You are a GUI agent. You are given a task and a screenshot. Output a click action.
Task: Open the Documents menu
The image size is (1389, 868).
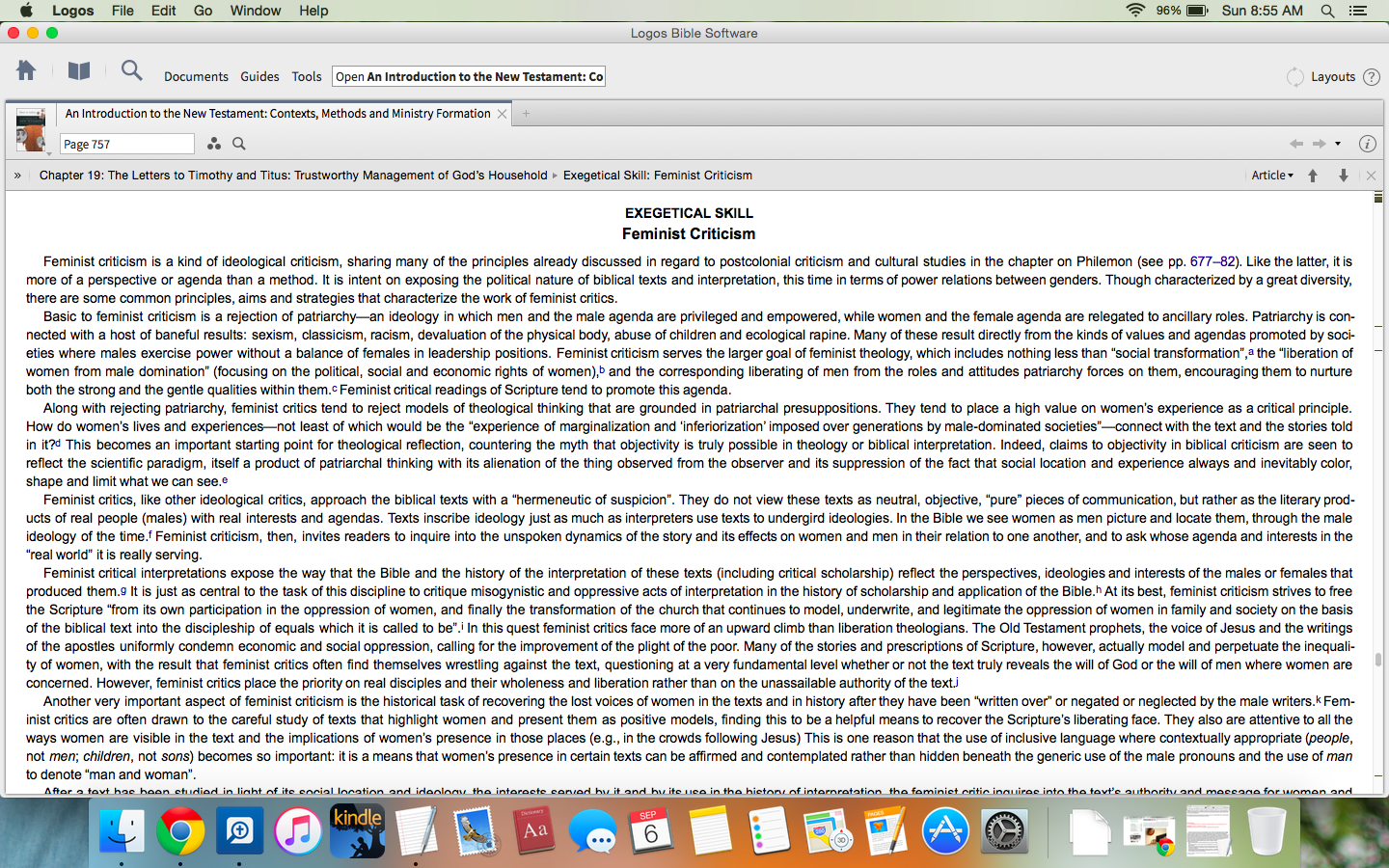coord(196,77)
